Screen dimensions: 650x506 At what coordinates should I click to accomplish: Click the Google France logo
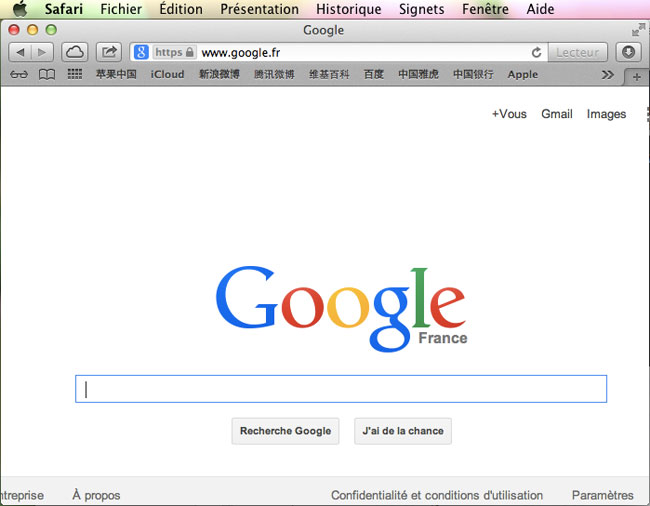pos(342,309)
